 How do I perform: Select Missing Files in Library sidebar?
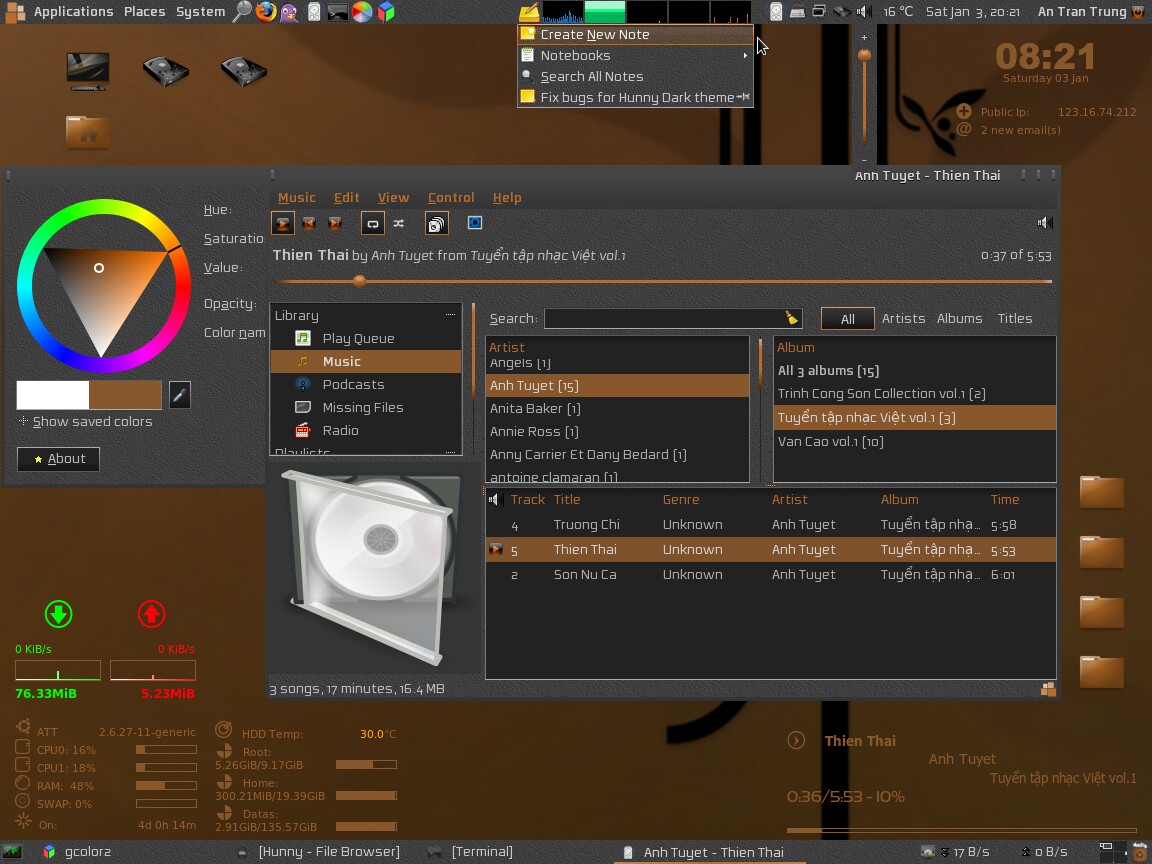click(366, 407)
